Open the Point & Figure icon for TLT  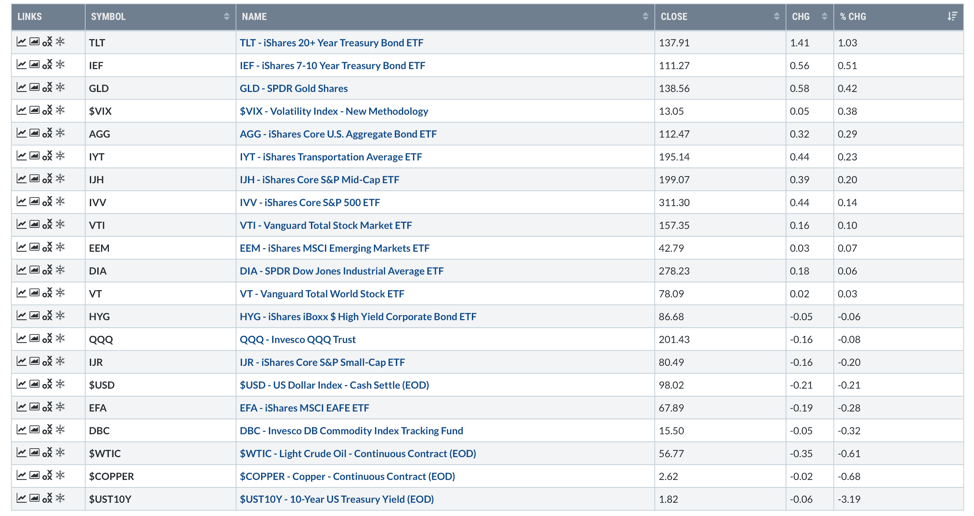[x=47, y=42]
